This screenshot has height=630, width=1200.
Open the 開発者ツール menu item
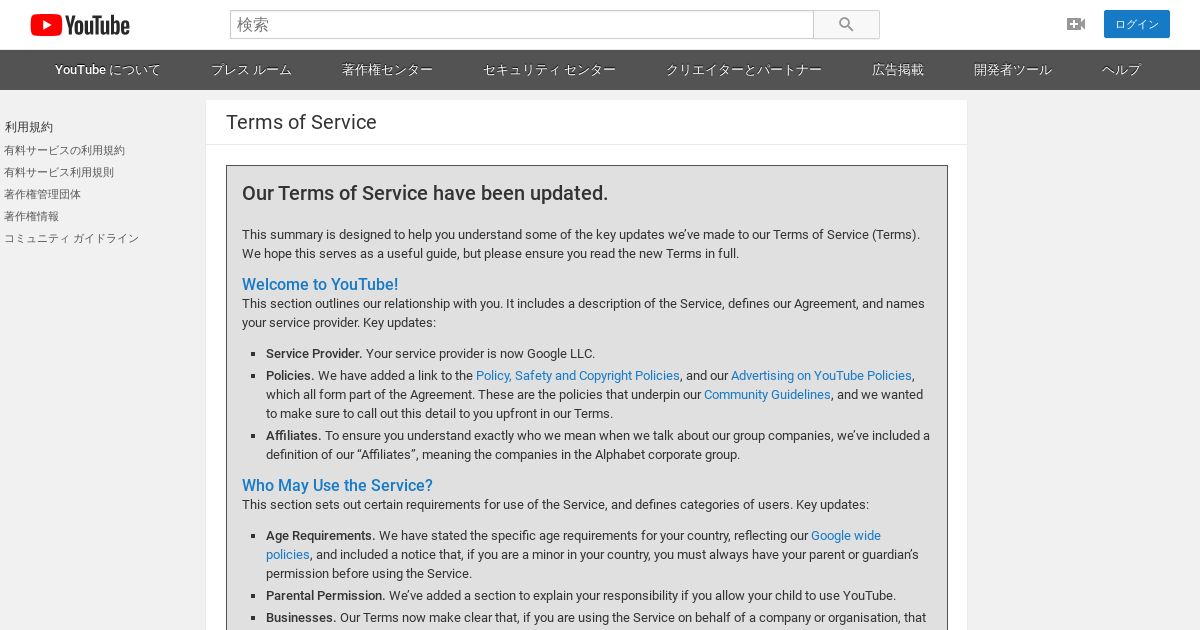[1013, 70]
